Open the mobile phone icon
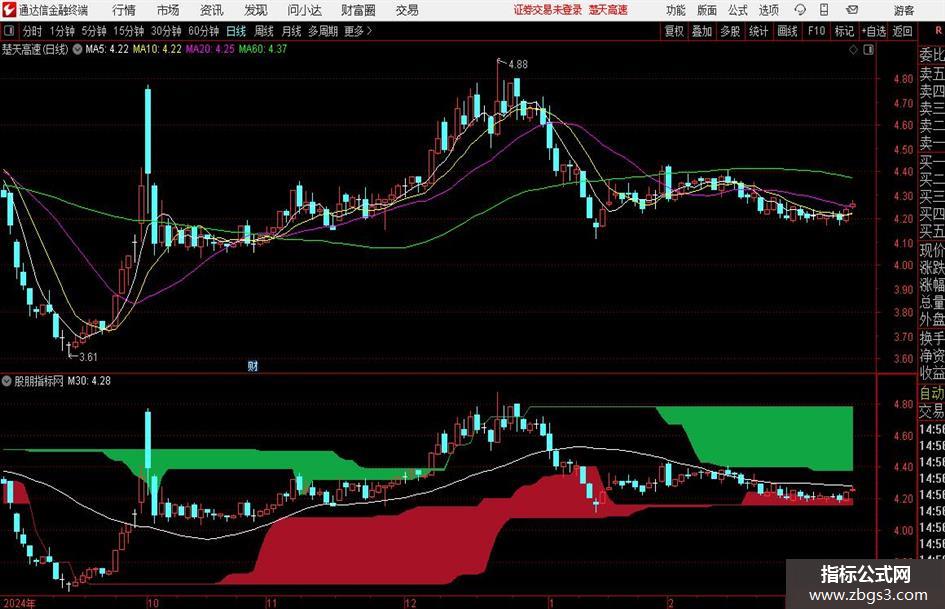The height and width of the screenshot is (609, 945). click(824, 10)
